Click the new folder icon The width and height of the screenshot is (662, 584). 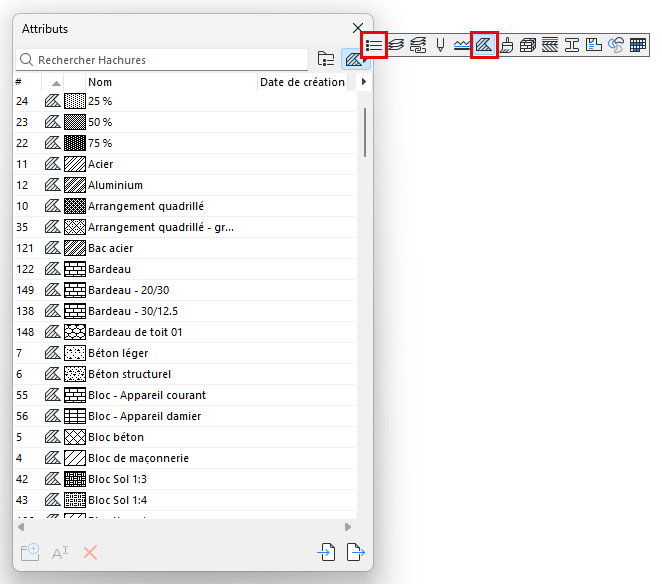pos(30,552)
